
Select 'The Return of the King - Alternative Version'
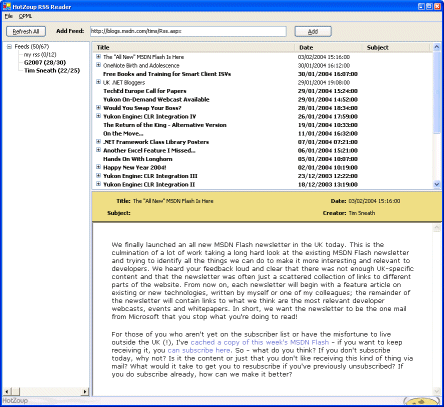(x=165, y=125)
